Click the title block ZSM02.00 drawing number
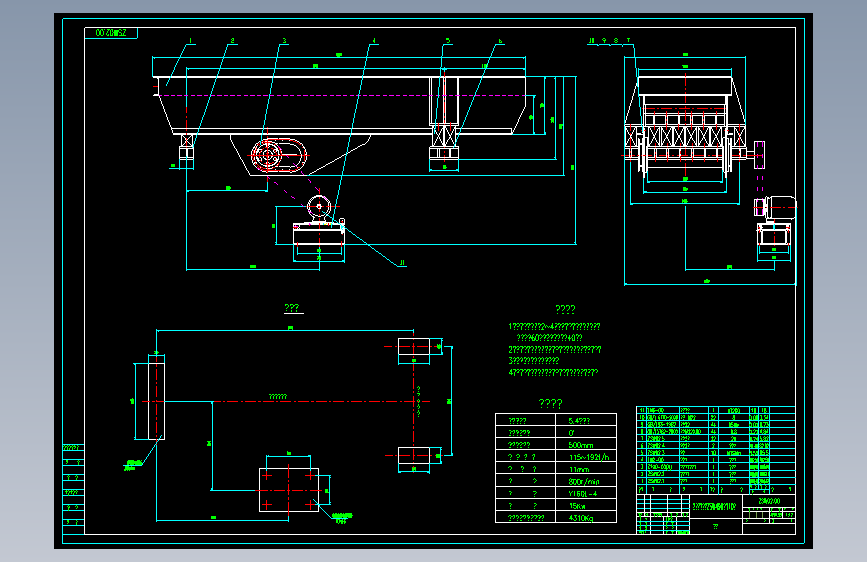This screenshot has width=867, height=562. point(769,501)
